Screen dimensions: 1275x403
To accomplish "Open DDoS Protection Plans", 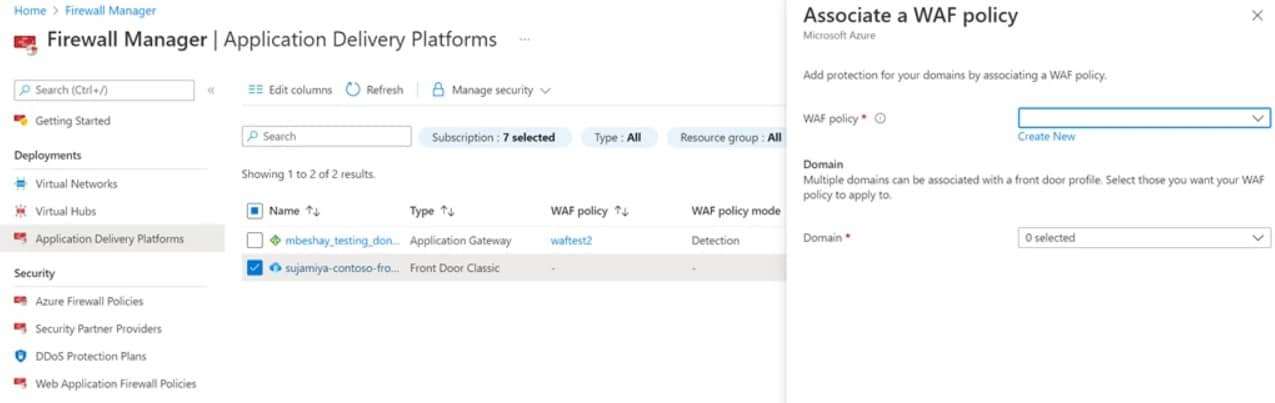I will click(x=91, y=356).
